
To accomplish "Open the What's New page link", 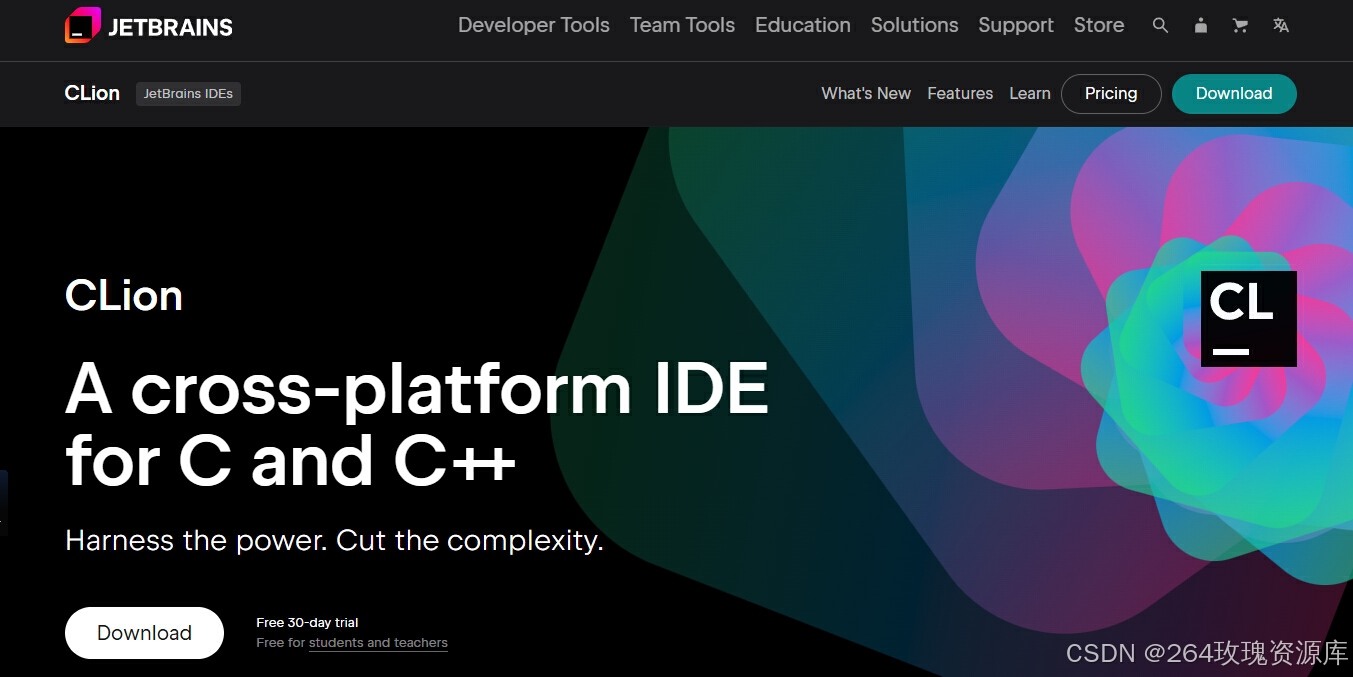I will (865, 94).
